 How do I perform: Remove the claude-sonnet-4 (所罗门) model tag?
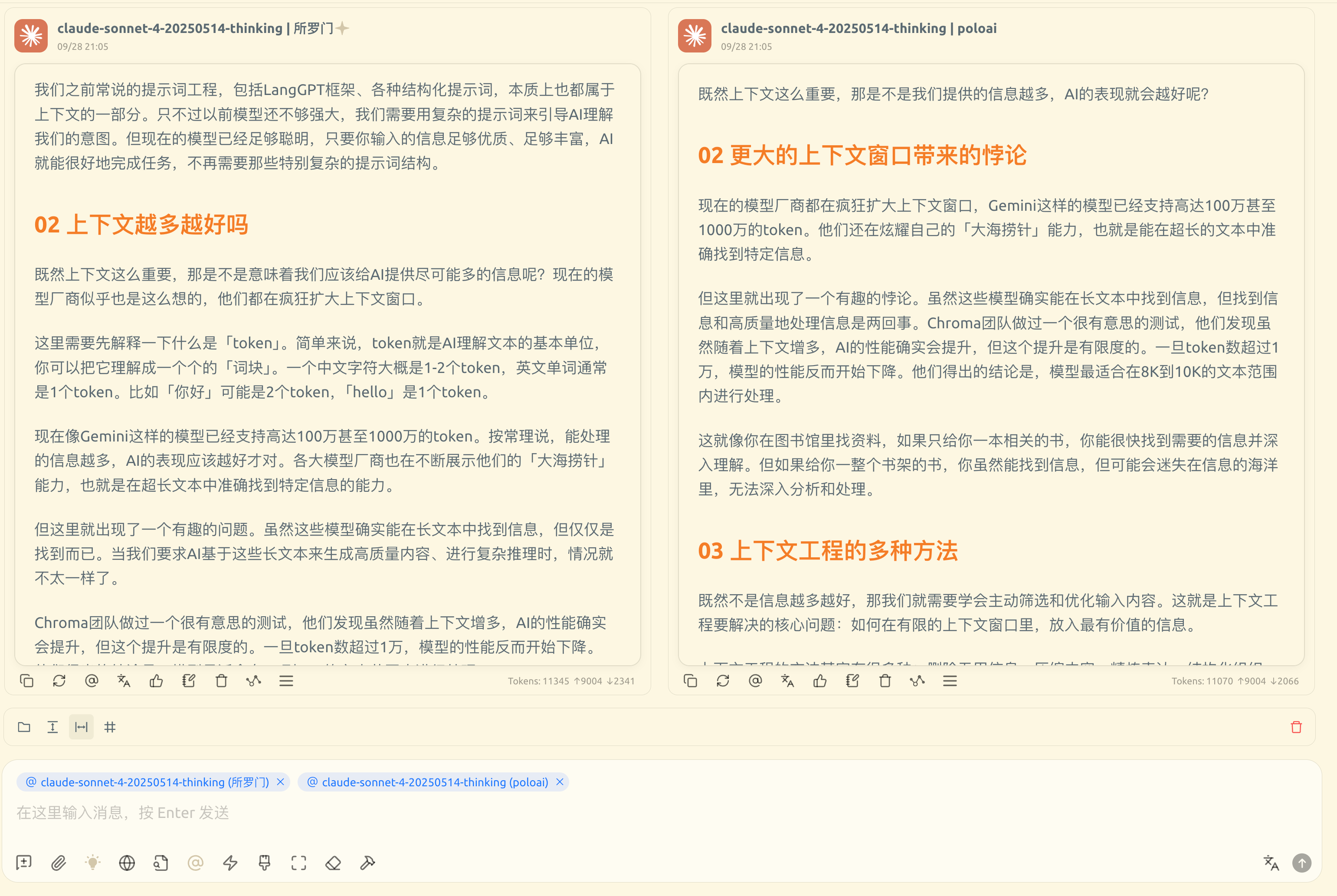point(281,782)
